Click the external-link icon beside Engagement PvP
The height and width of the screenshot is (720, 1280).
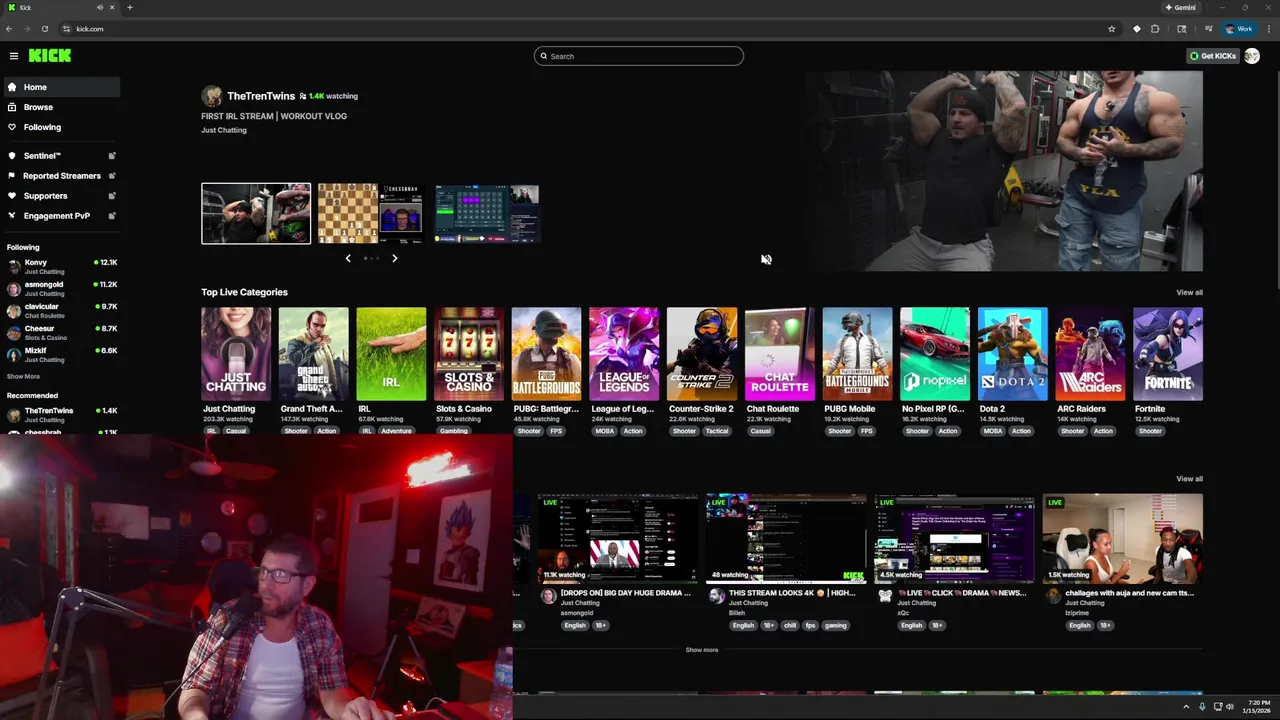point(112,216)
